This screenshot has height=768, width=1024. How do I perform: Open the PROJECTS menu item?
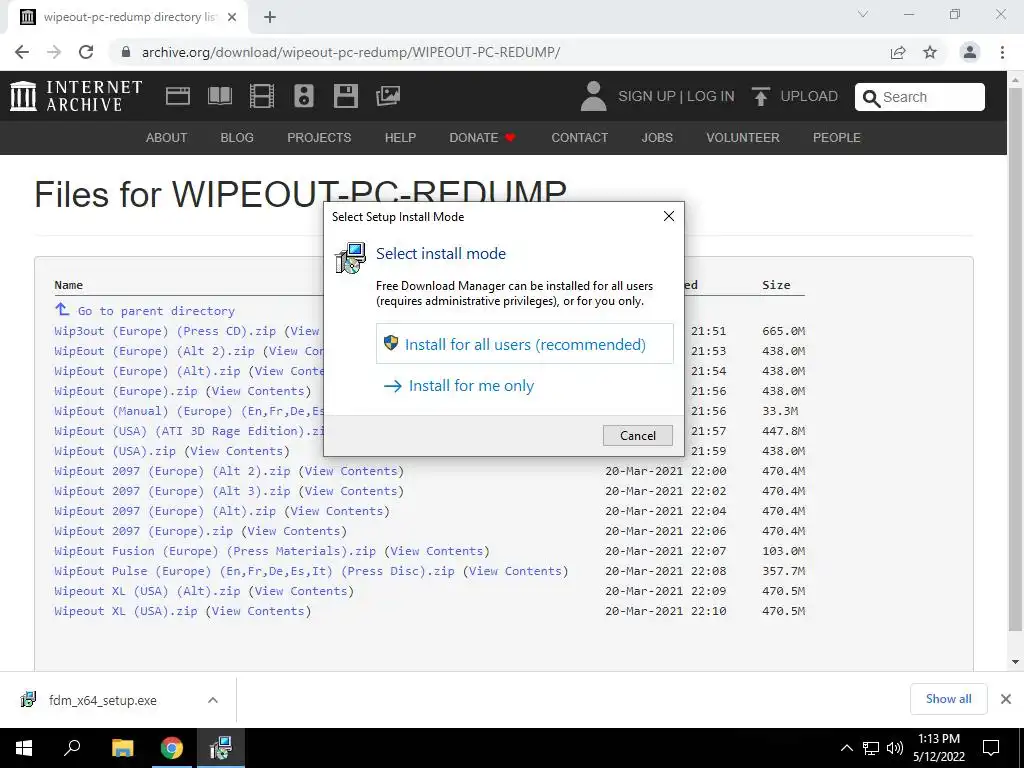(x=319, y=138)
